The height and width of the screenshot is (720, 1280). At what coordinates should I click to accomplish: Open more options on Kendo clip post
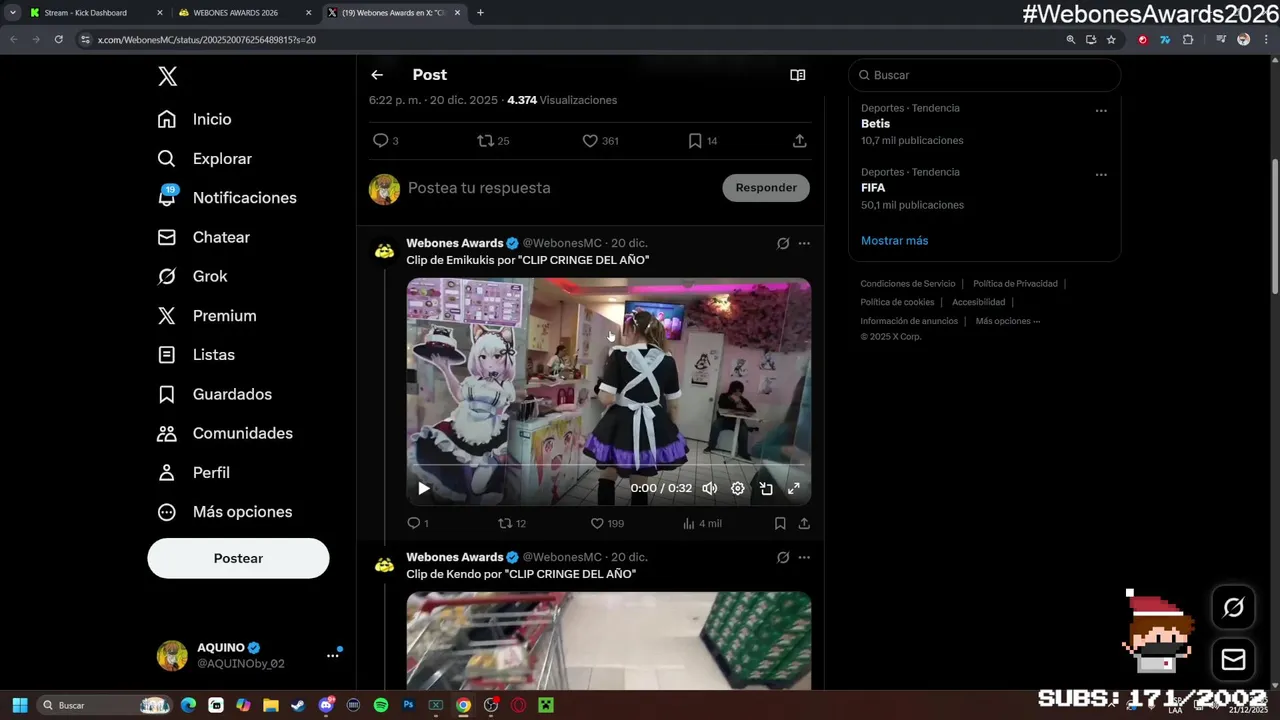pyautogui.click(x=804, y=557)
